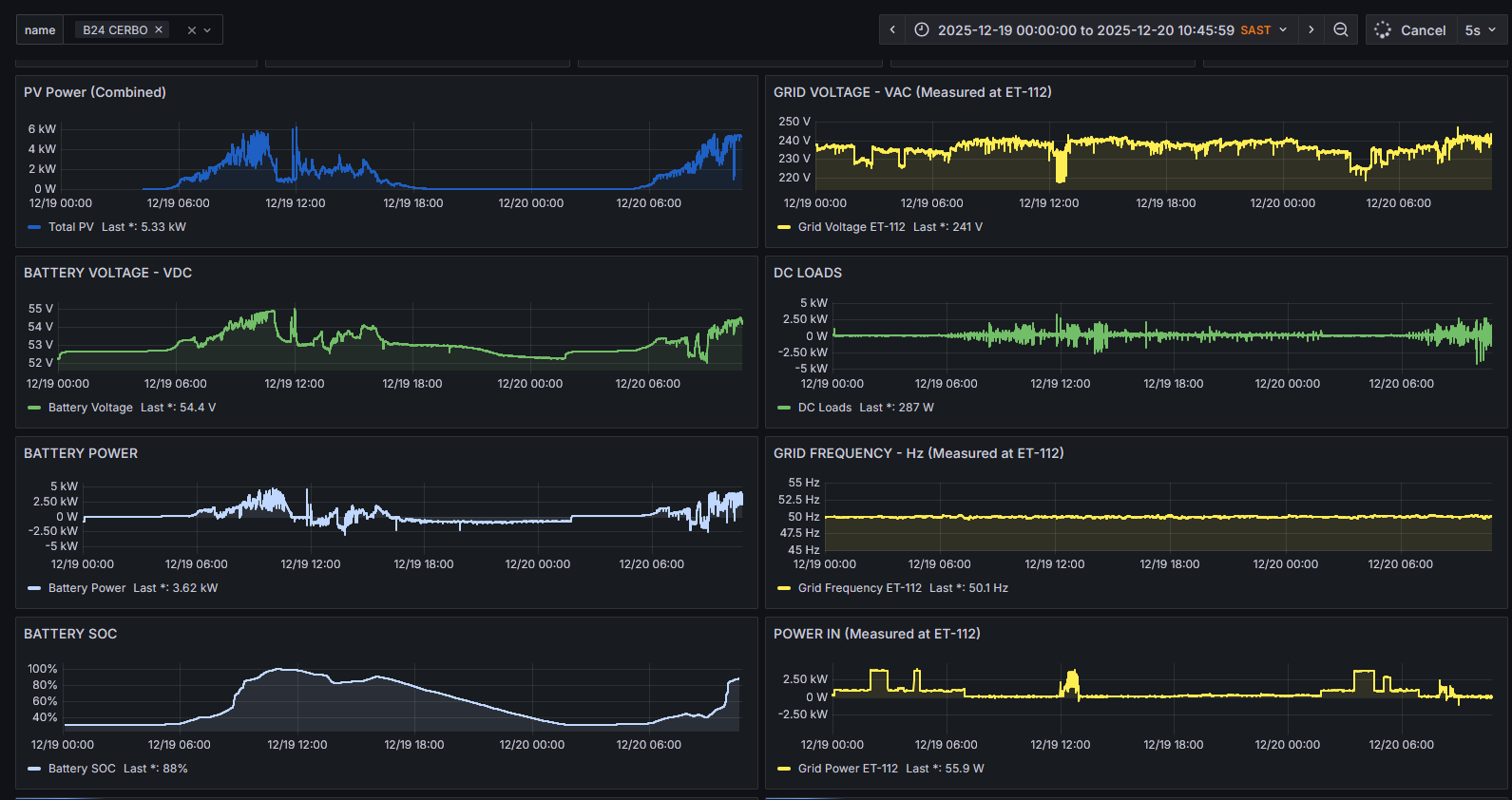Clear all selected name variable values
Image resolution: width=1512 pixels, height=800 pixels.
coord(191,30)
